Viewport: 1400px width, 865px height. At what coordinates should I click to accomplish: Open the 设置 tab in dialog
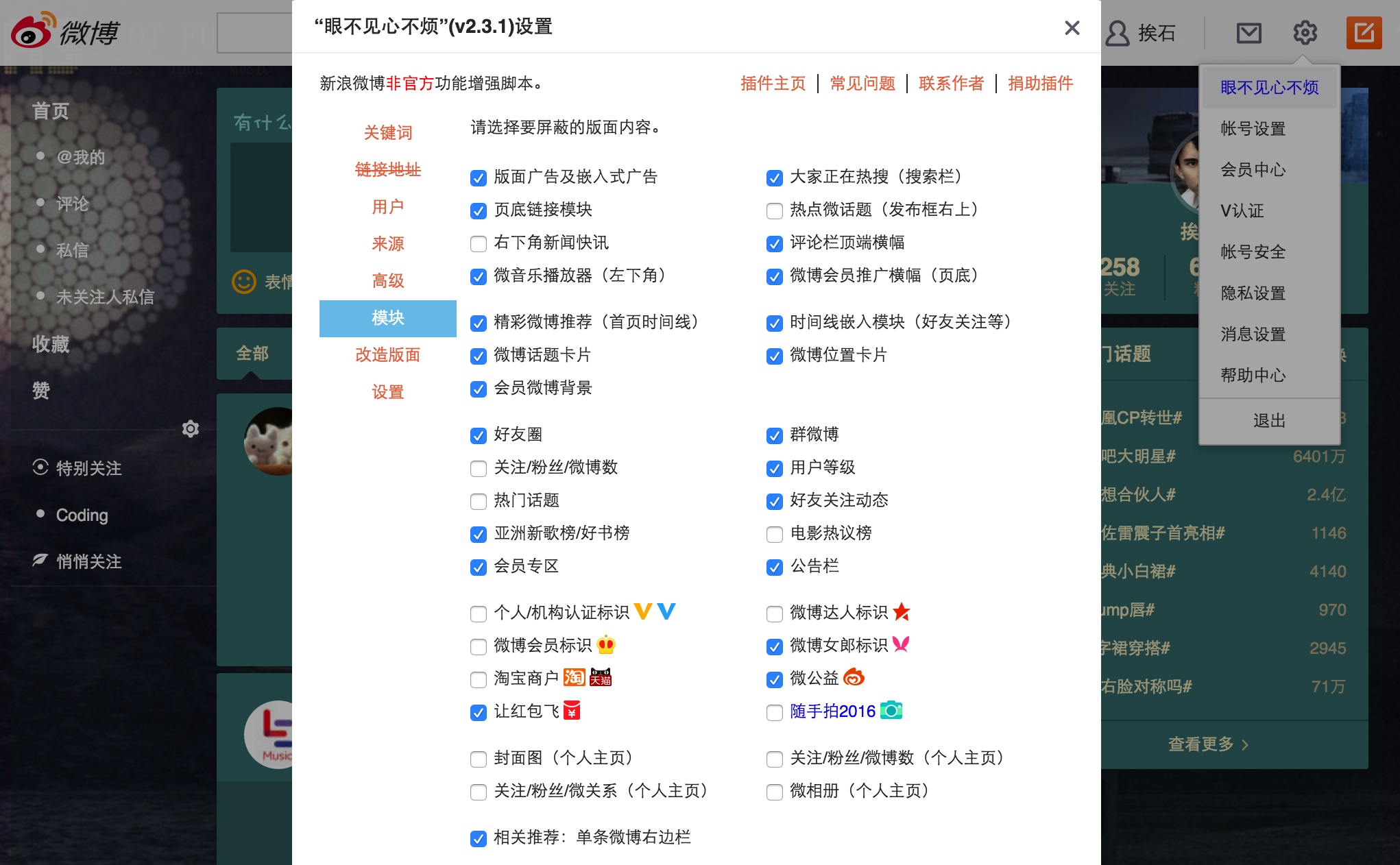(x=388, y=391)
